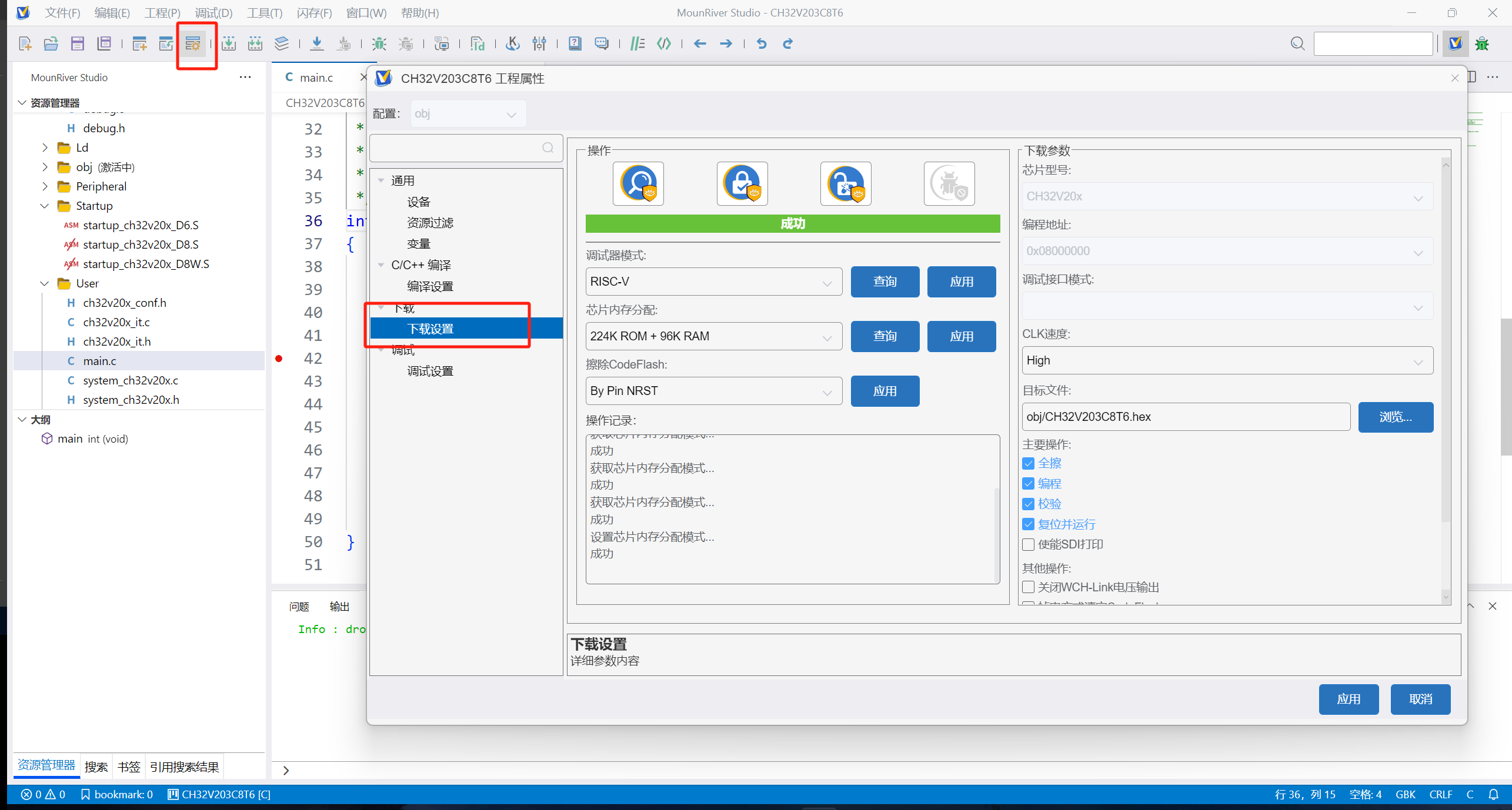Open the 芯片内存分配 dropdown
Screen dimensions: 1512x810
coord(714,336)
